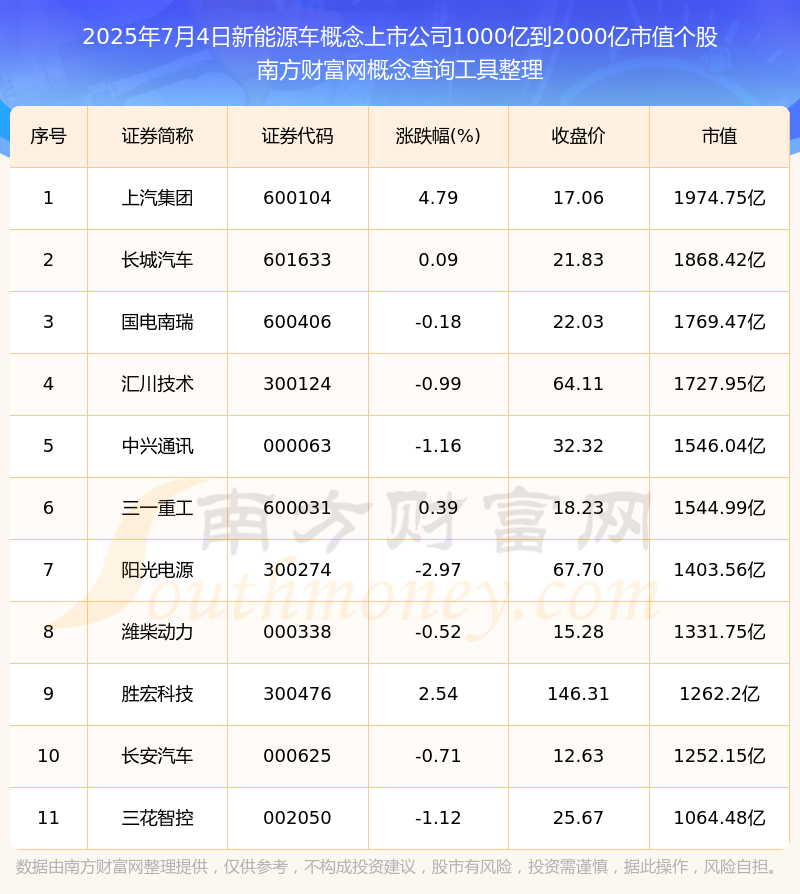
Task: Select the stock code 002050
Action: 297,818
